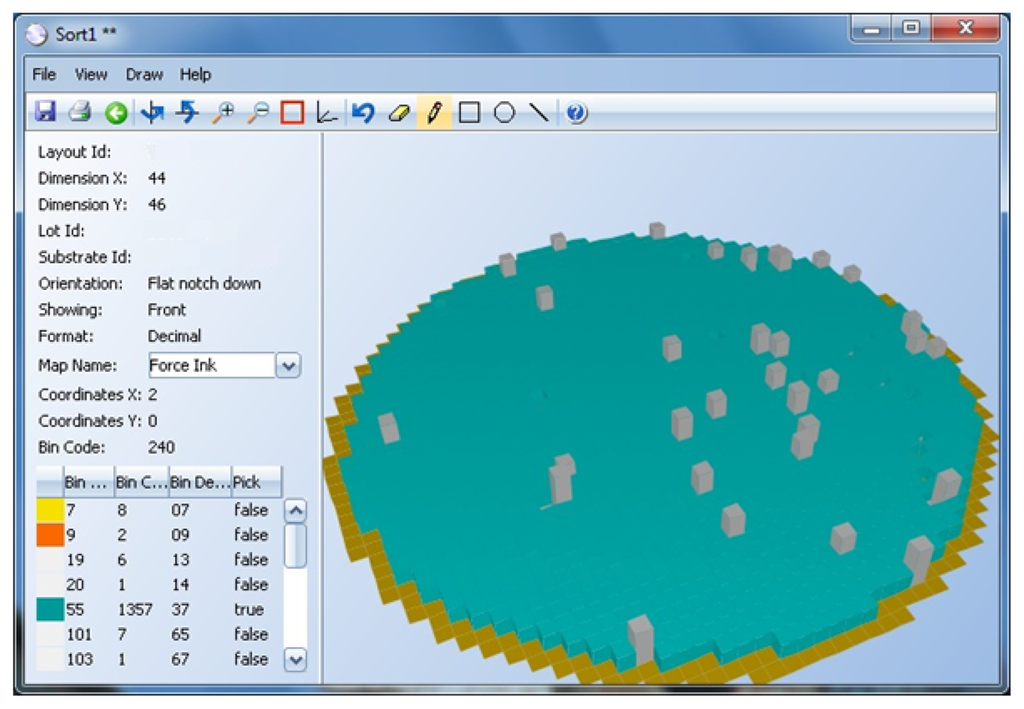Click the orange color swatch for bin 9
Viewport: 1024px width, 709px height.
pyautogui.click(x=50, y=535)
